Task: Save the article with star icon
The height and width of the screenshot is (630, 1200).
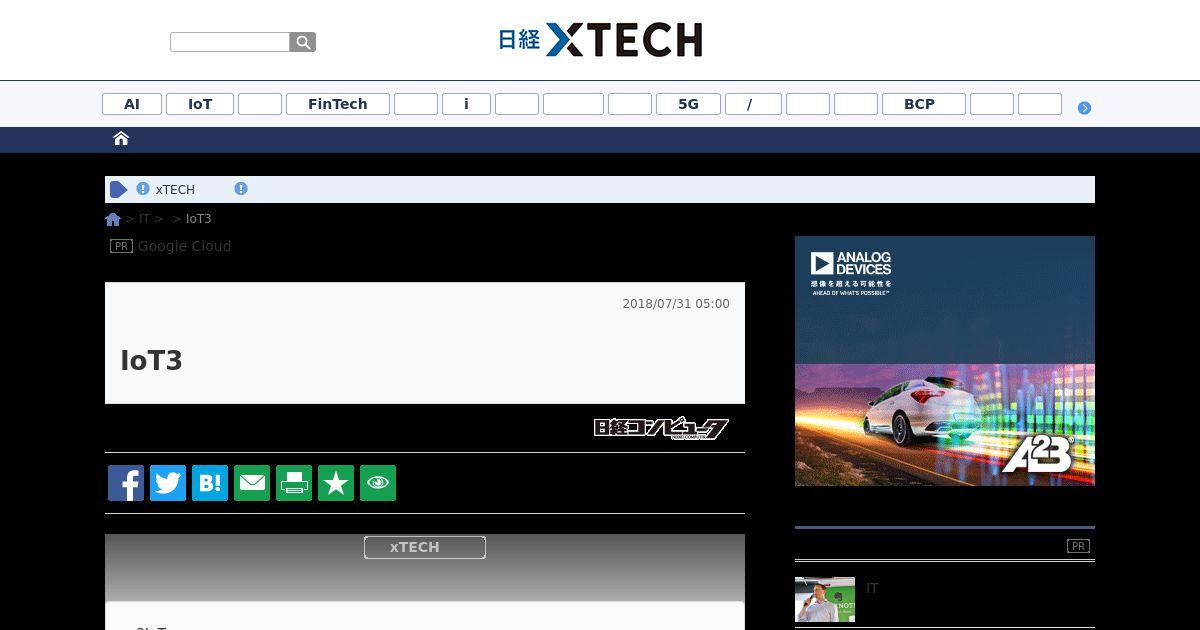Action: [x=336, y=483]
